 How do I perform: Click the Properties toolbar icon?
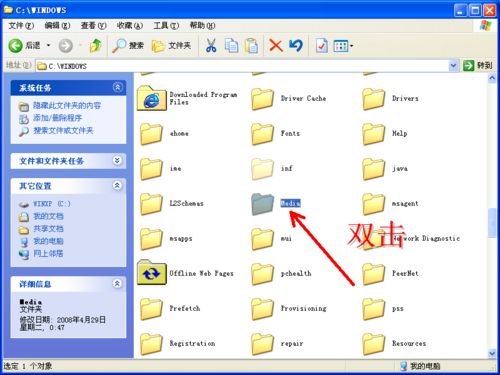click(x=322, y=46)
